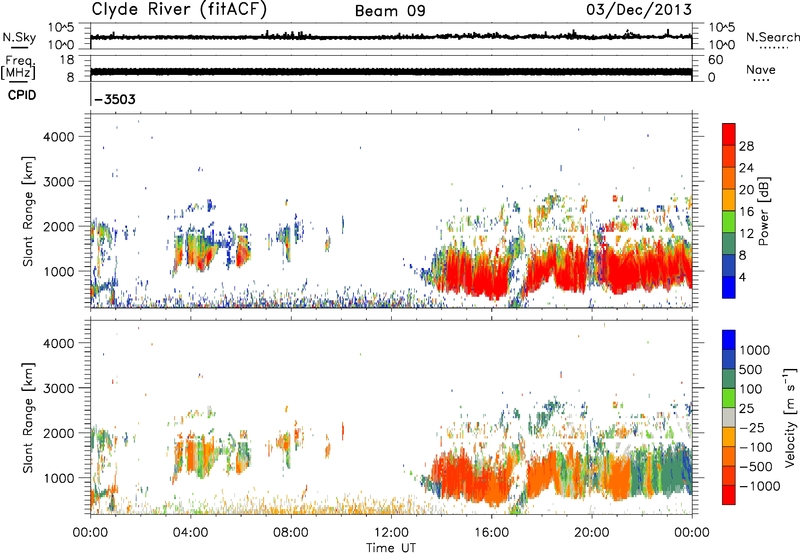Click the "12:00" time tick label
Screen dimensions: 800x554
coord(391,533)
